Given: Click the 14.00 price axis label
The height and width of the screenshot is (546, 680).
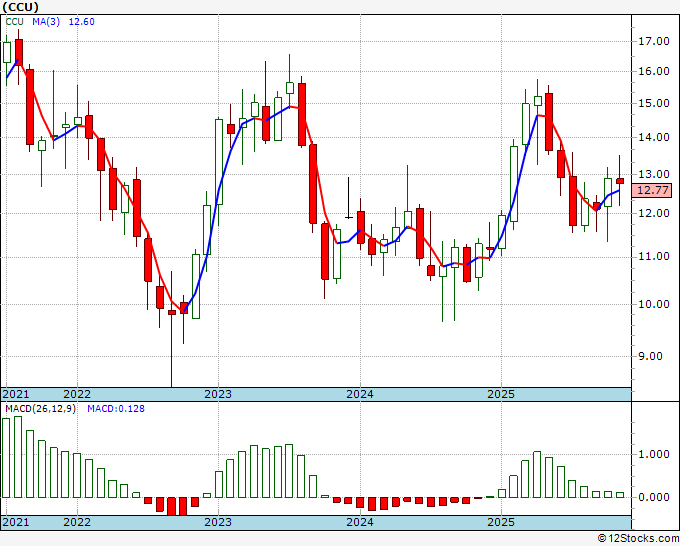Looking at the screenshot, I should click(653, 137).
